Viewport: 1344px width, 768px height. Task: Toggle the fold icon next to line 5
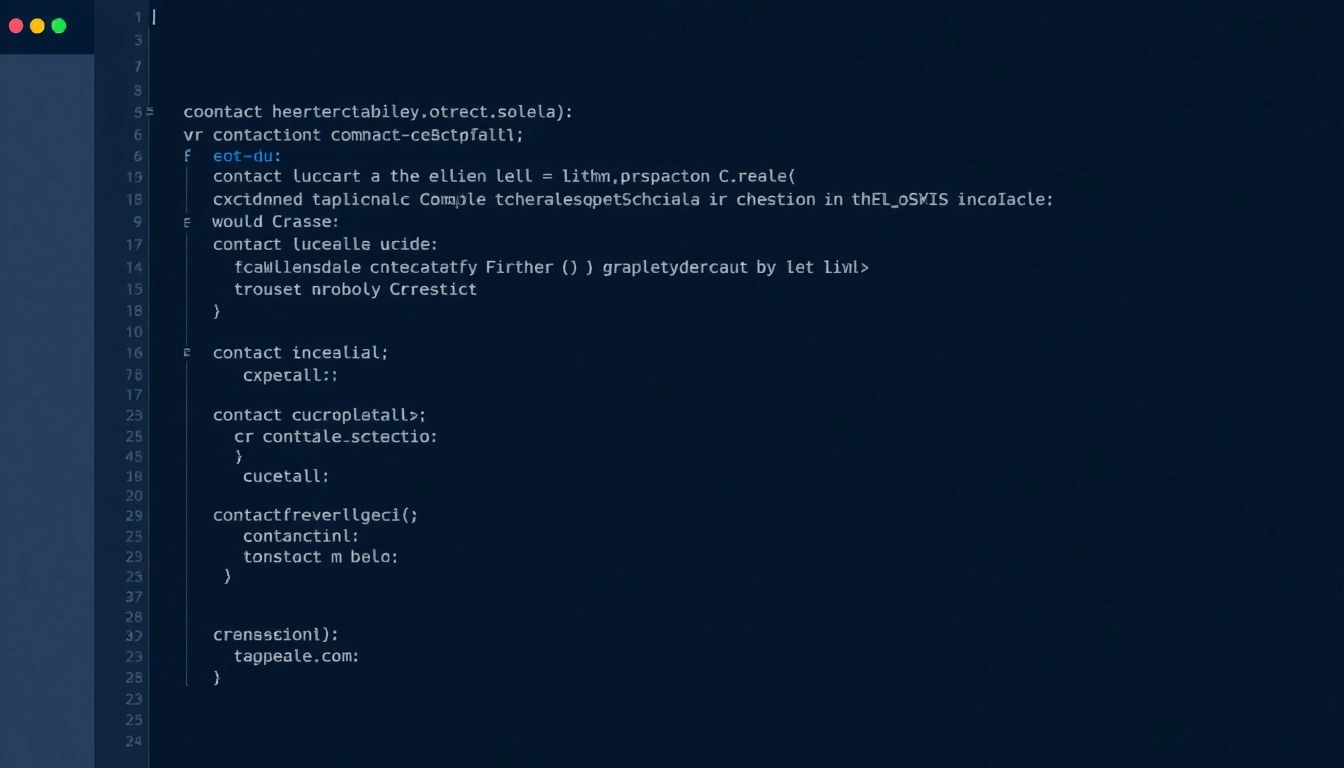[149, 113]
